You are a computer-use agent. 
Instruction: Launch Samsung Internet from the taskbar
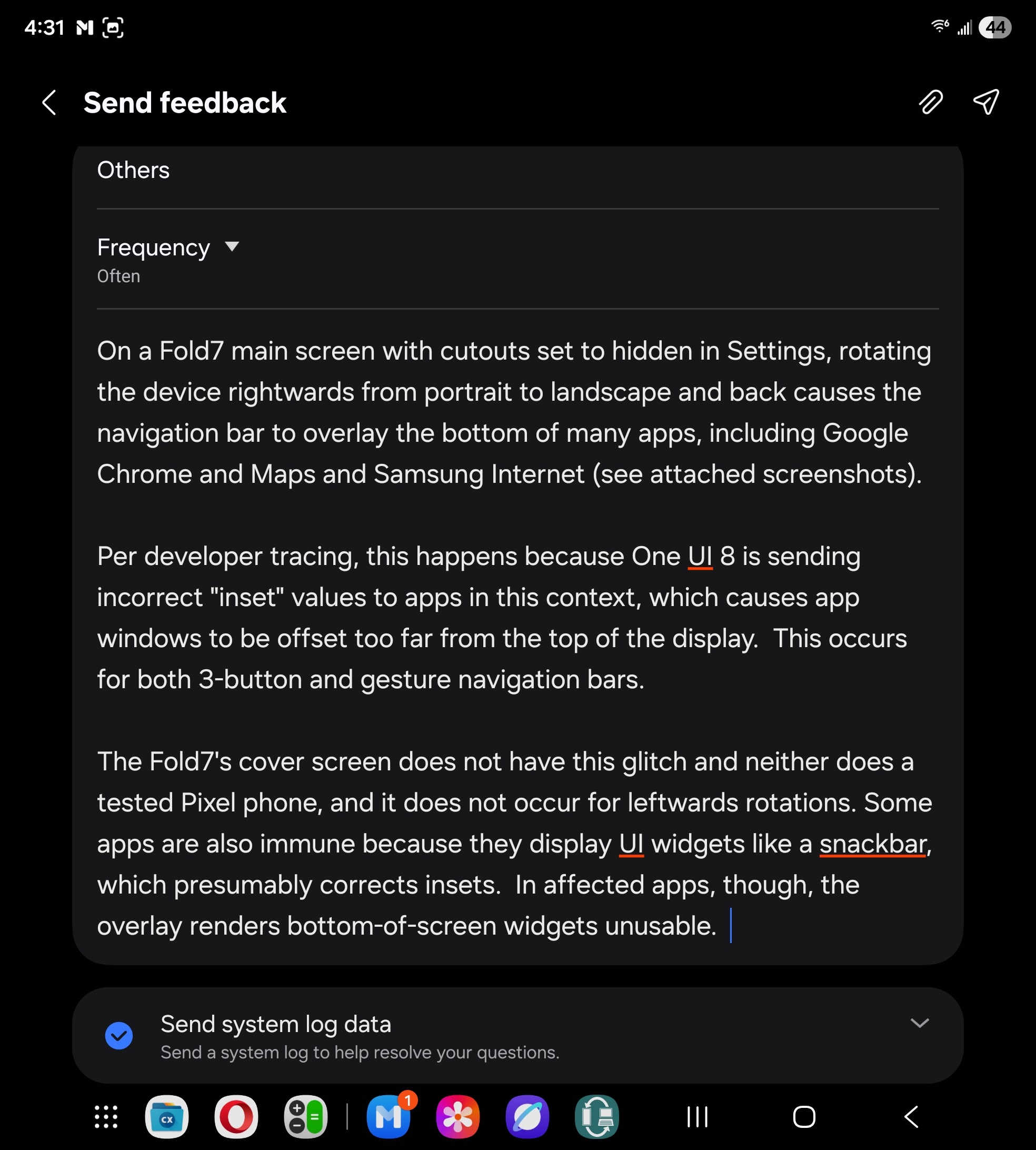click(527, 1117)
